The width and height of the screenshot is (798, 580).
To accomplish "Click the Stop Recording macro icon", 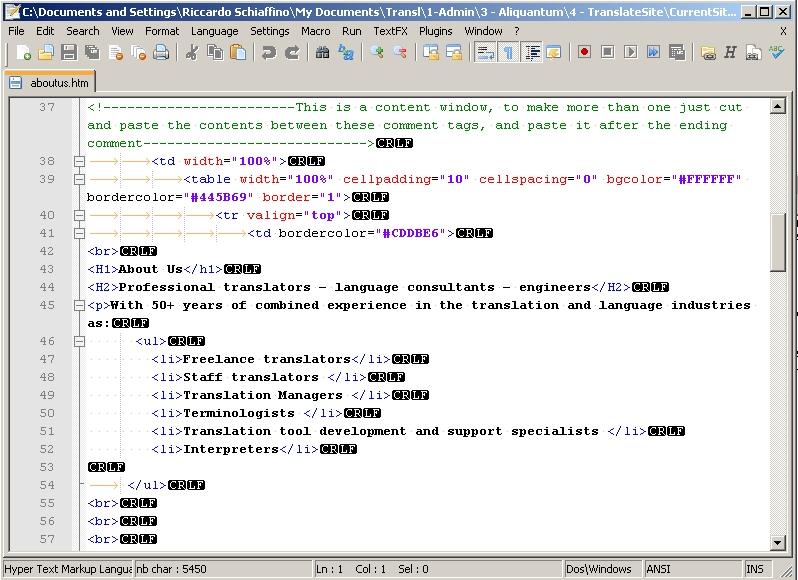I will click(x=608, y=52).
